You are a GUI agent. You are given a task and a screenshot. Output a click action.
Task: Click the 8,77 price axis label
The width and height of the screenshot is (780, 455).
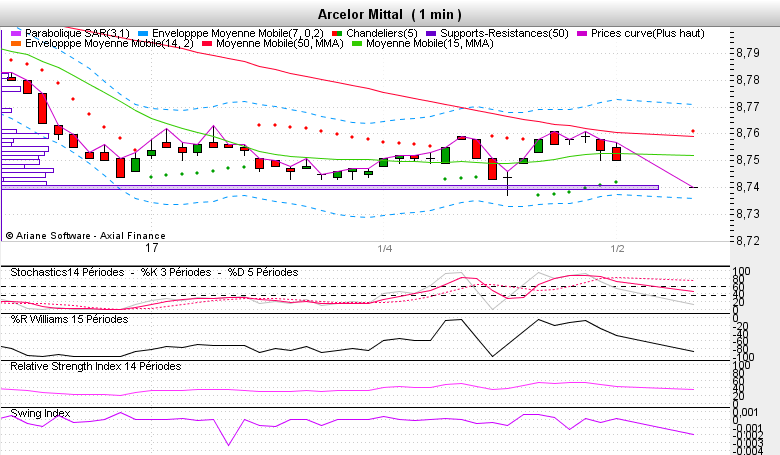coord(748,107)
